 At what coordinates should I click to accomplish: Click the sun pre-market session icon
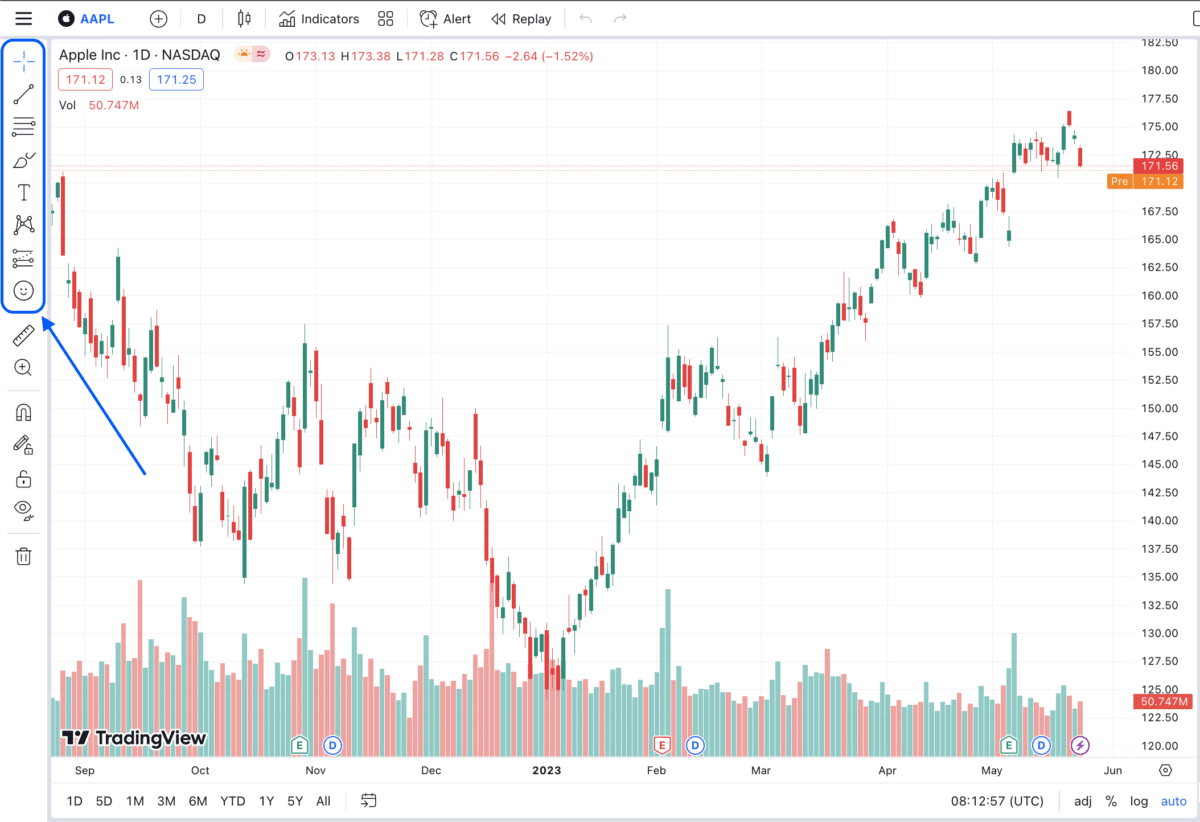click(x=243, y=54)
